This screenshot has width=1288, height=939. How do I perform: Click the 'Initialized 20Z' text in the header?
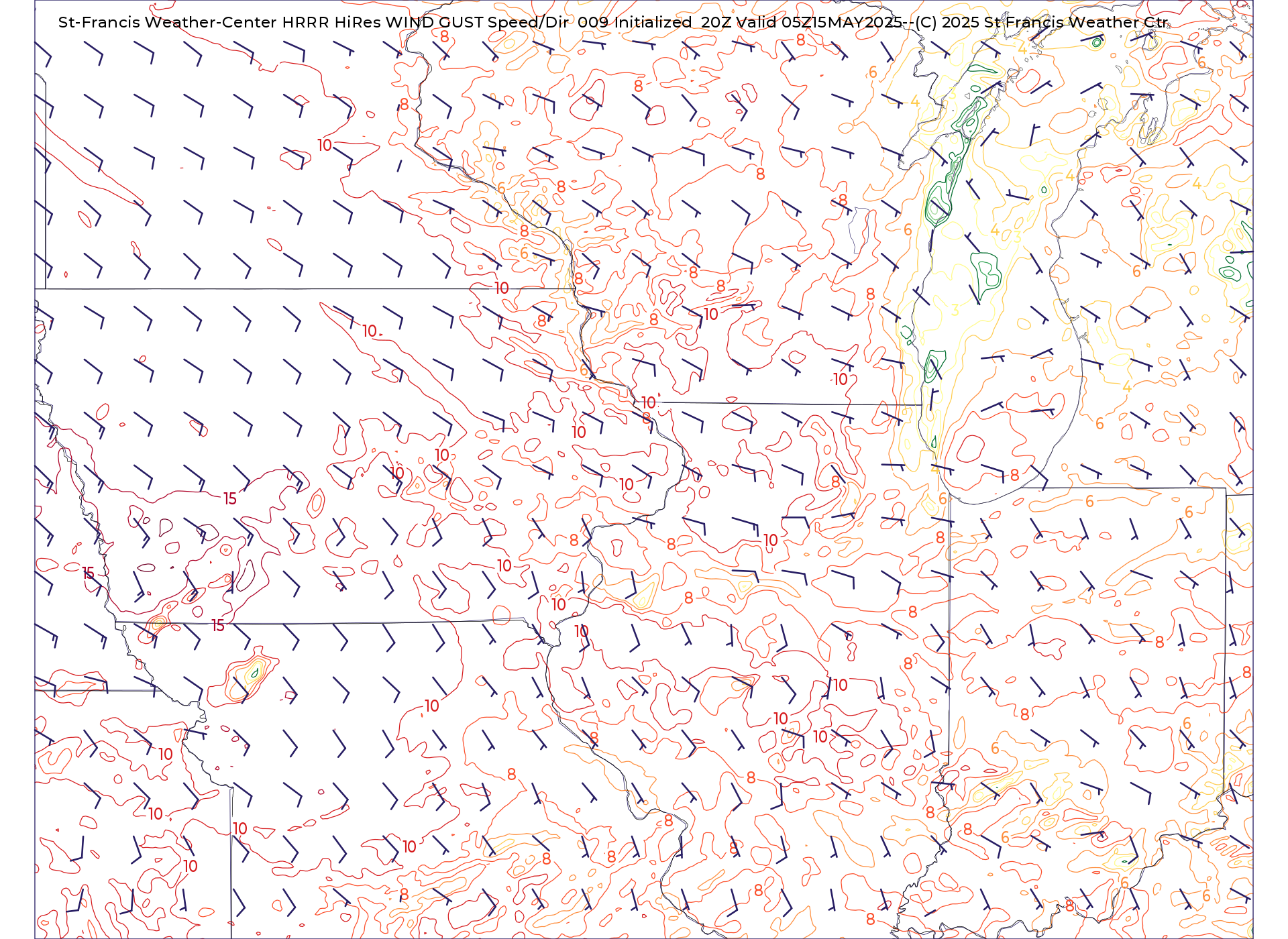click(673, 22)
